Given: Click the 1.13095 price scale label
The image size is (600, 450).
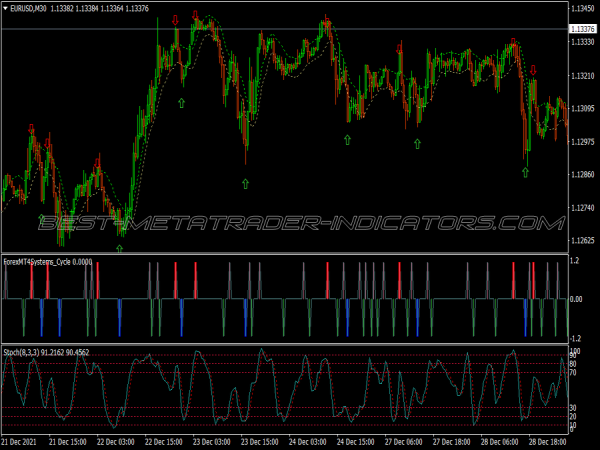Looking at the screenshot, I should point(583,109).
